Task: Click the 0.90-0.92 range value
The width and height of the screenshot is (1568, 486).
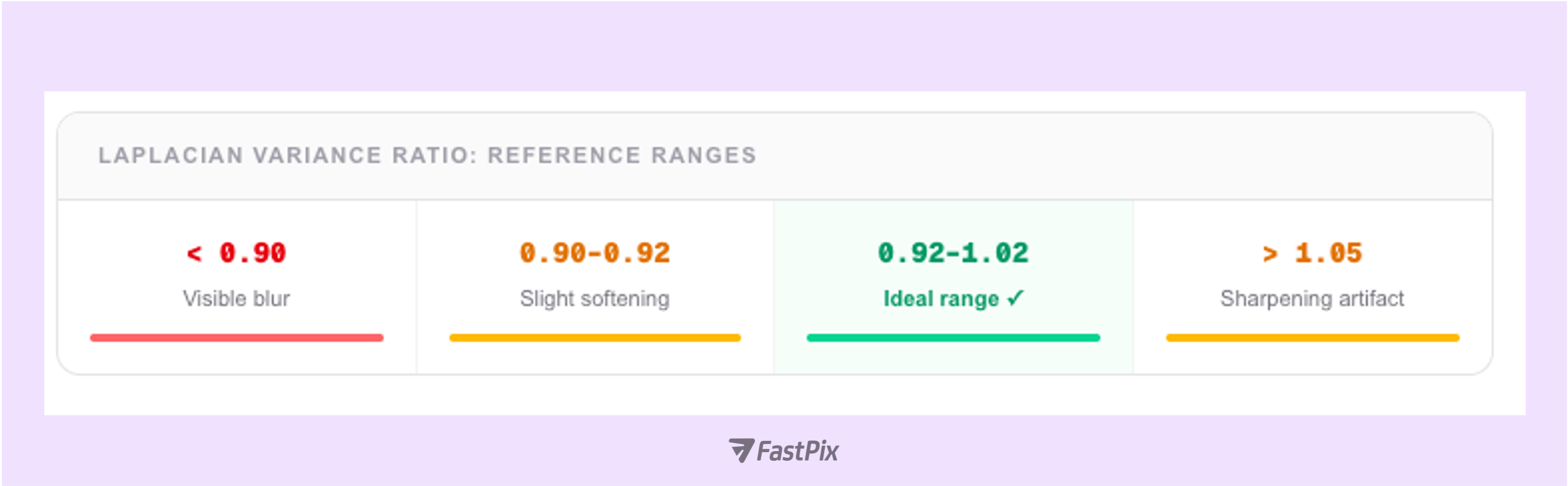Action: pyautogui.click(x=595, y=253)
